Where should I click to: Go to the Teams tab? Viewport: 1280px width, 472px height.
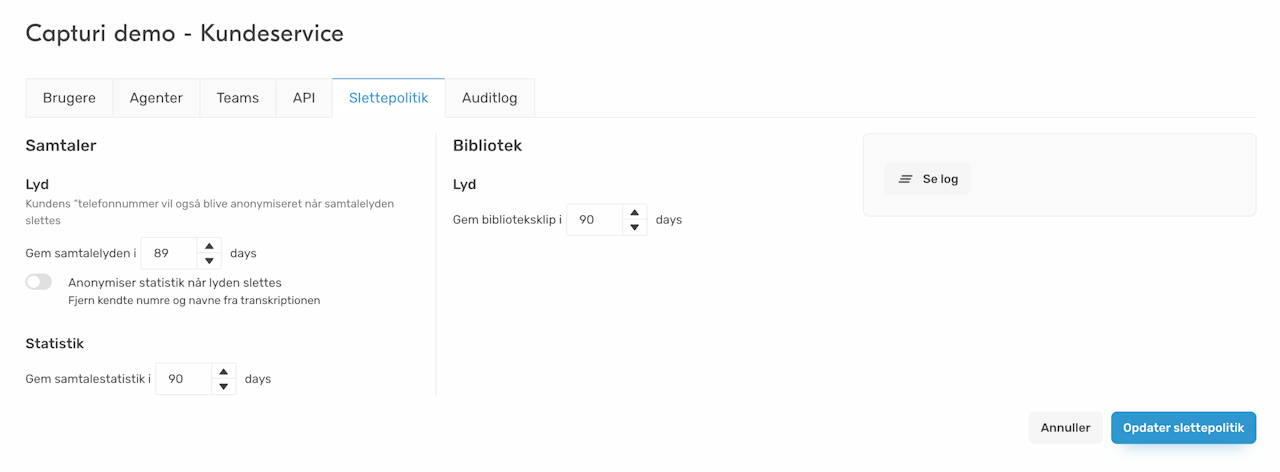tap(238, 98)
